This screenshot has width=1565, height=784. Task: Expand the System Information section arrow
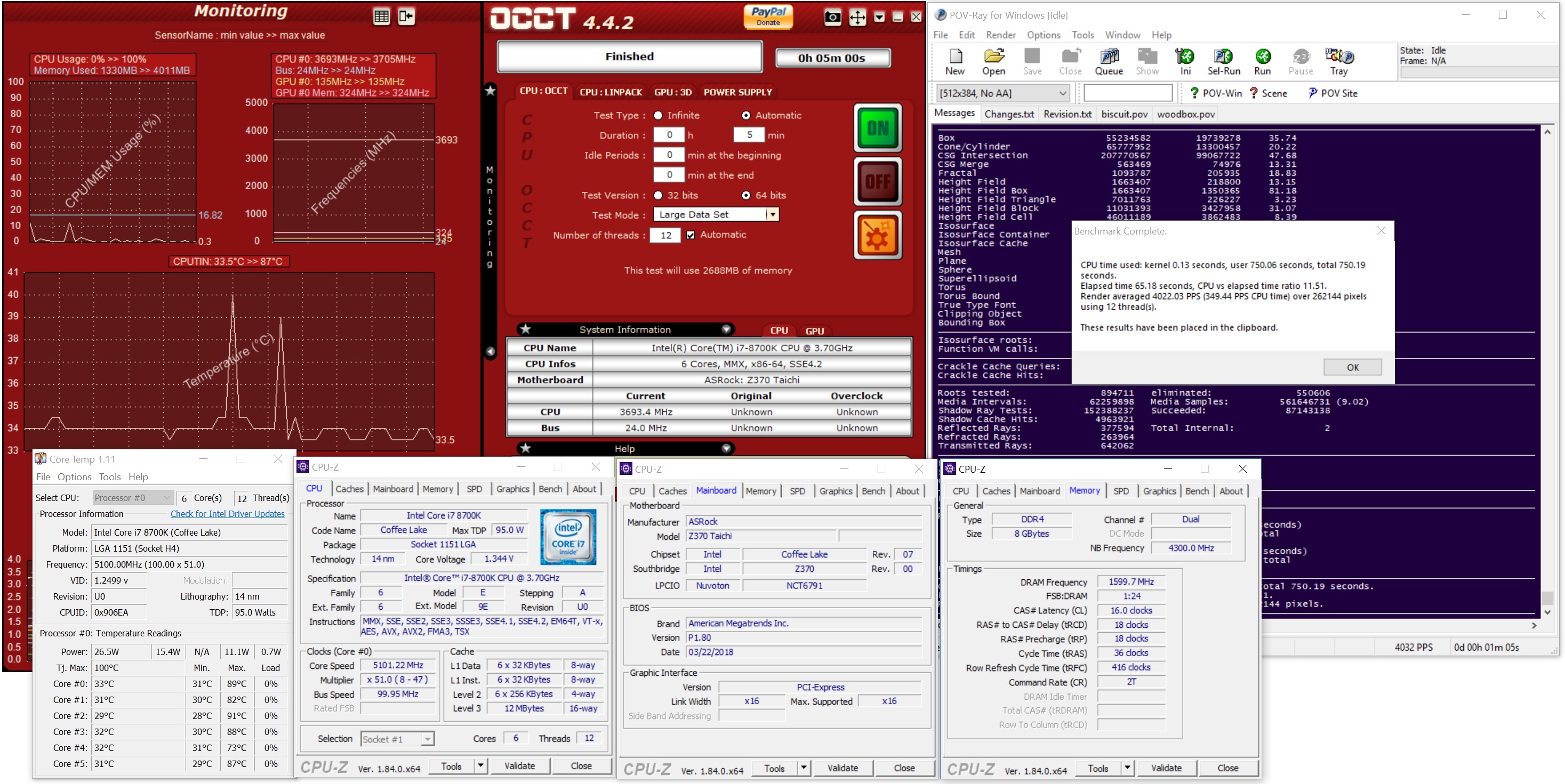pyautogui.click(x=726, y=329)
